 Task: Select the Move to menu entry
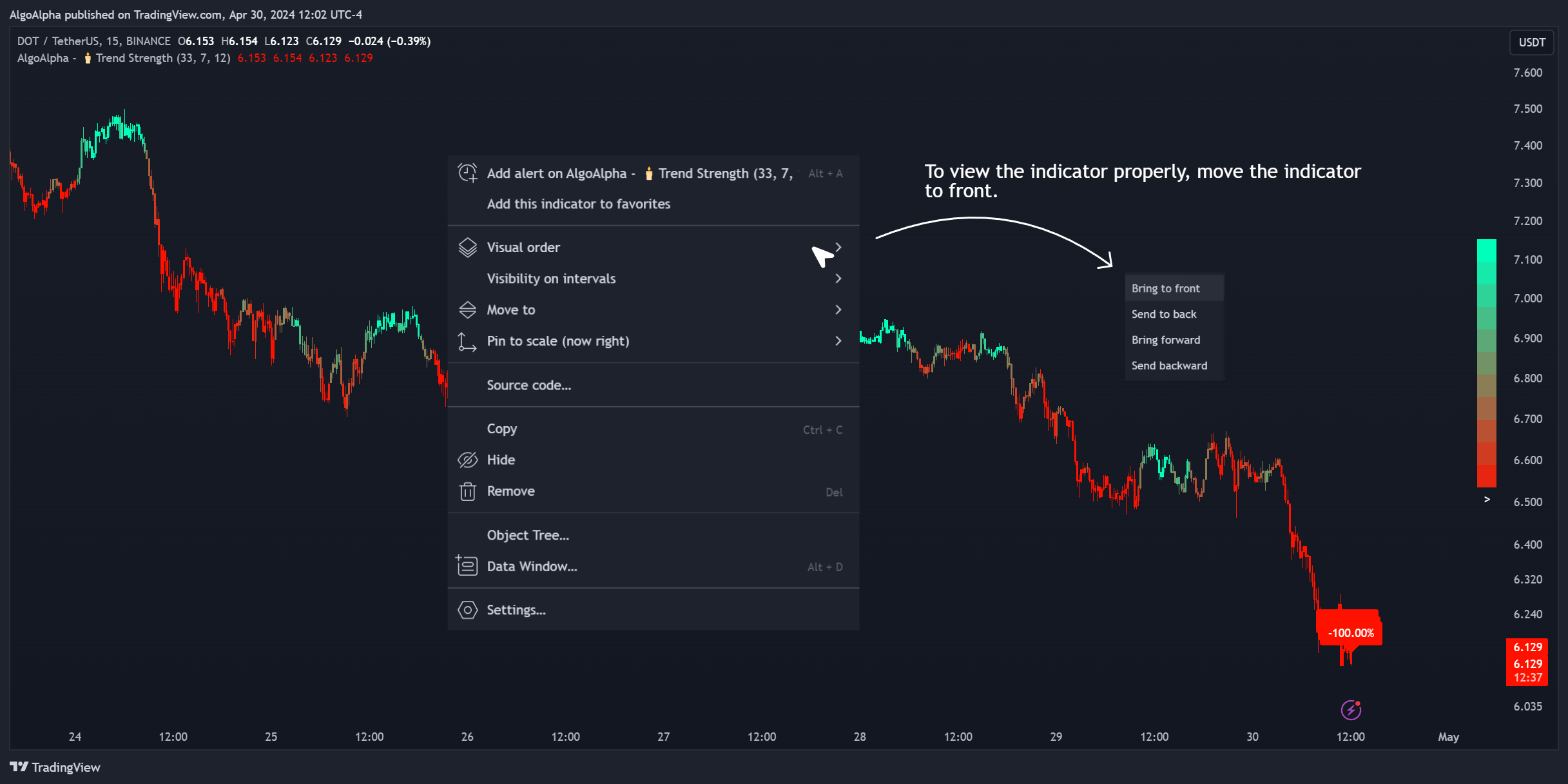[x=653, y=309]
